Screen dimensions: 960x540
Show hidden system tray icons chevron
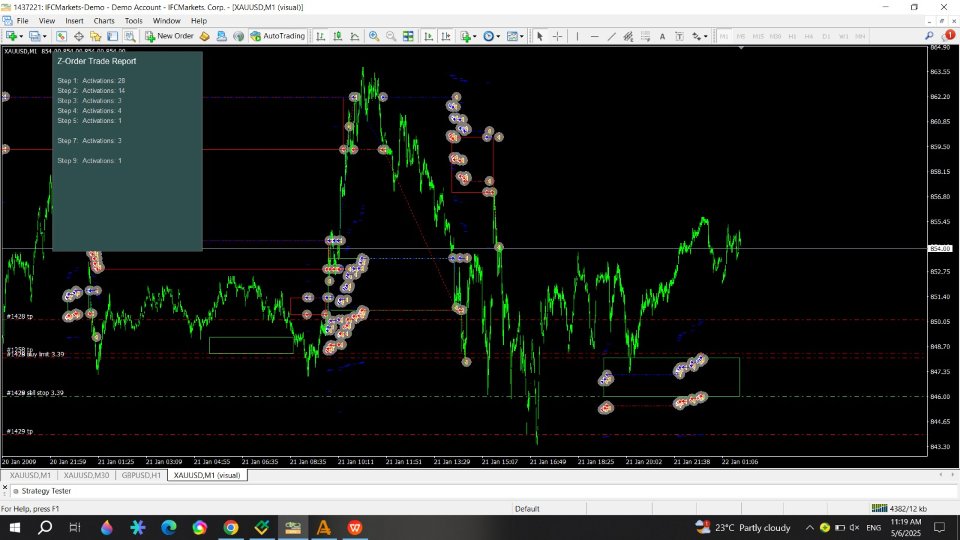[809, 527]
